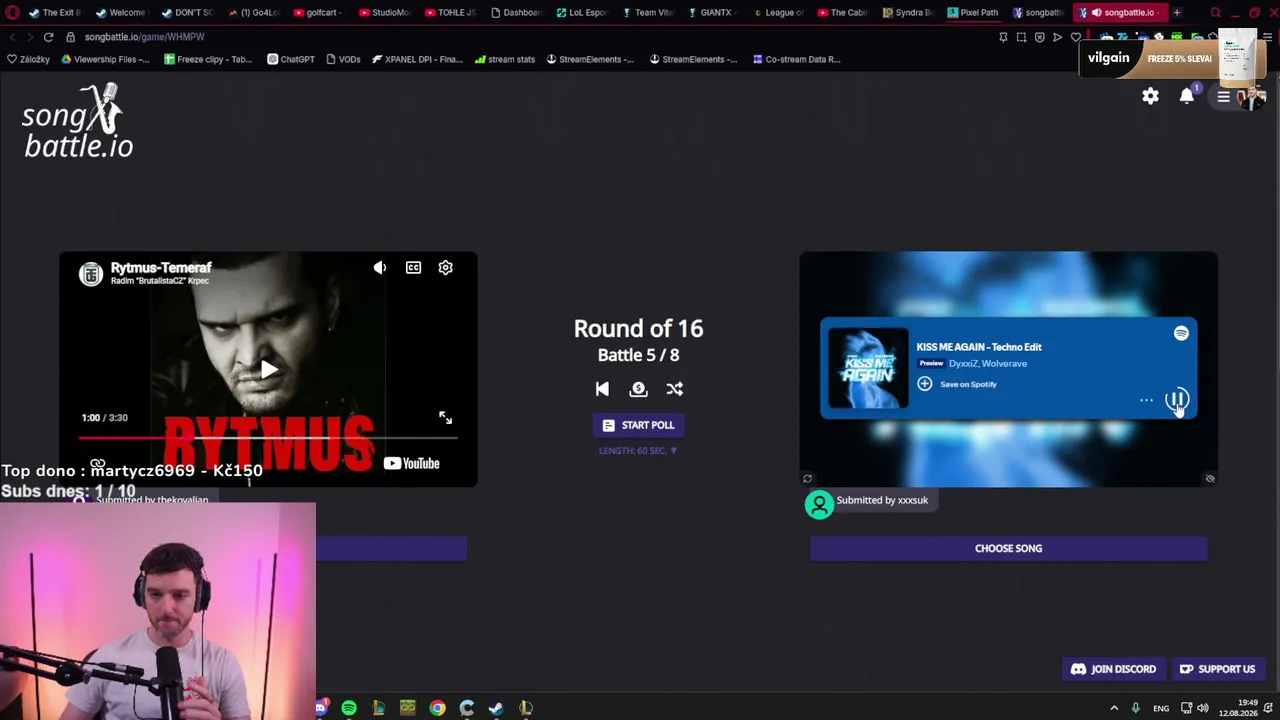This screenshot has height=720, width=1280.
Task: Hide the right song with eye-slash icon
Action: 1210,479
